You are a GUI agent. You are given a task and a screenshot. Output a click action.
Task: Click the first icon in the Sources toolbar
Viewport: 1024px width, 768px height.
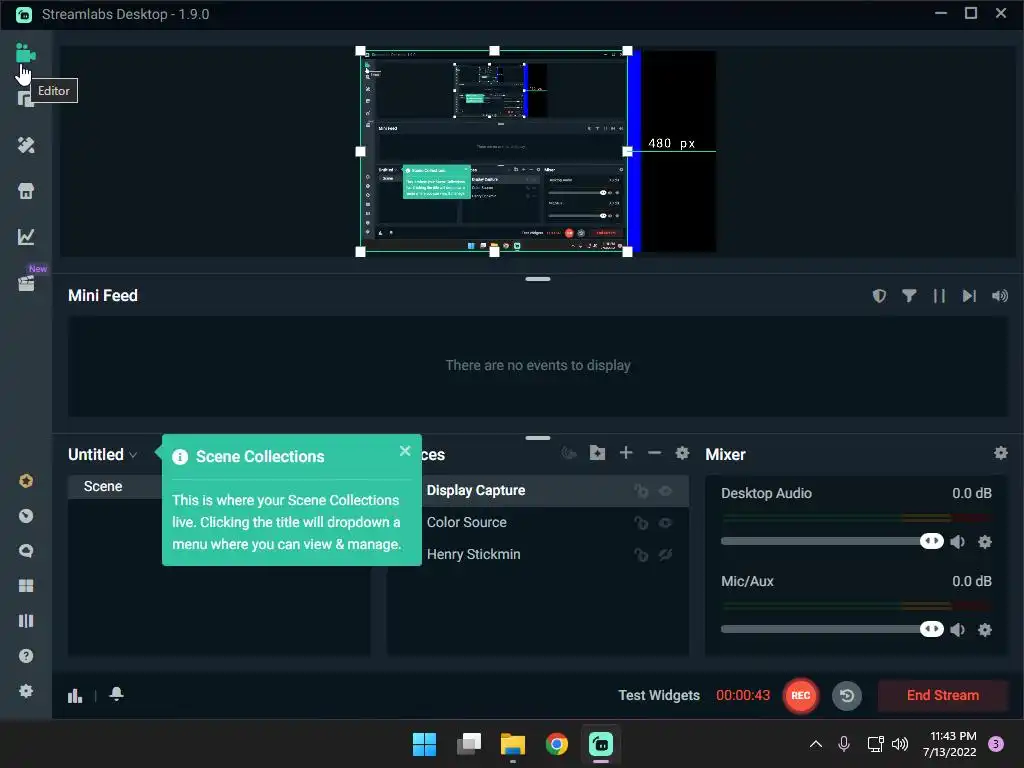coord(569,453)
